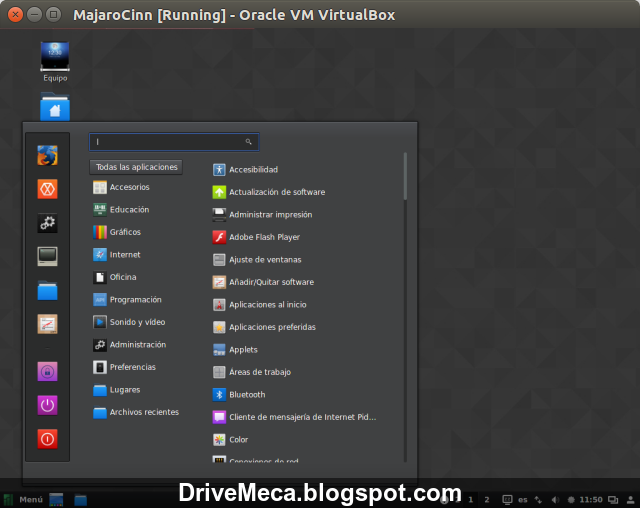The width and height of the screenshot is (640, 508).
Task: Open Accesibilidad application
Action: click(245, 169)
